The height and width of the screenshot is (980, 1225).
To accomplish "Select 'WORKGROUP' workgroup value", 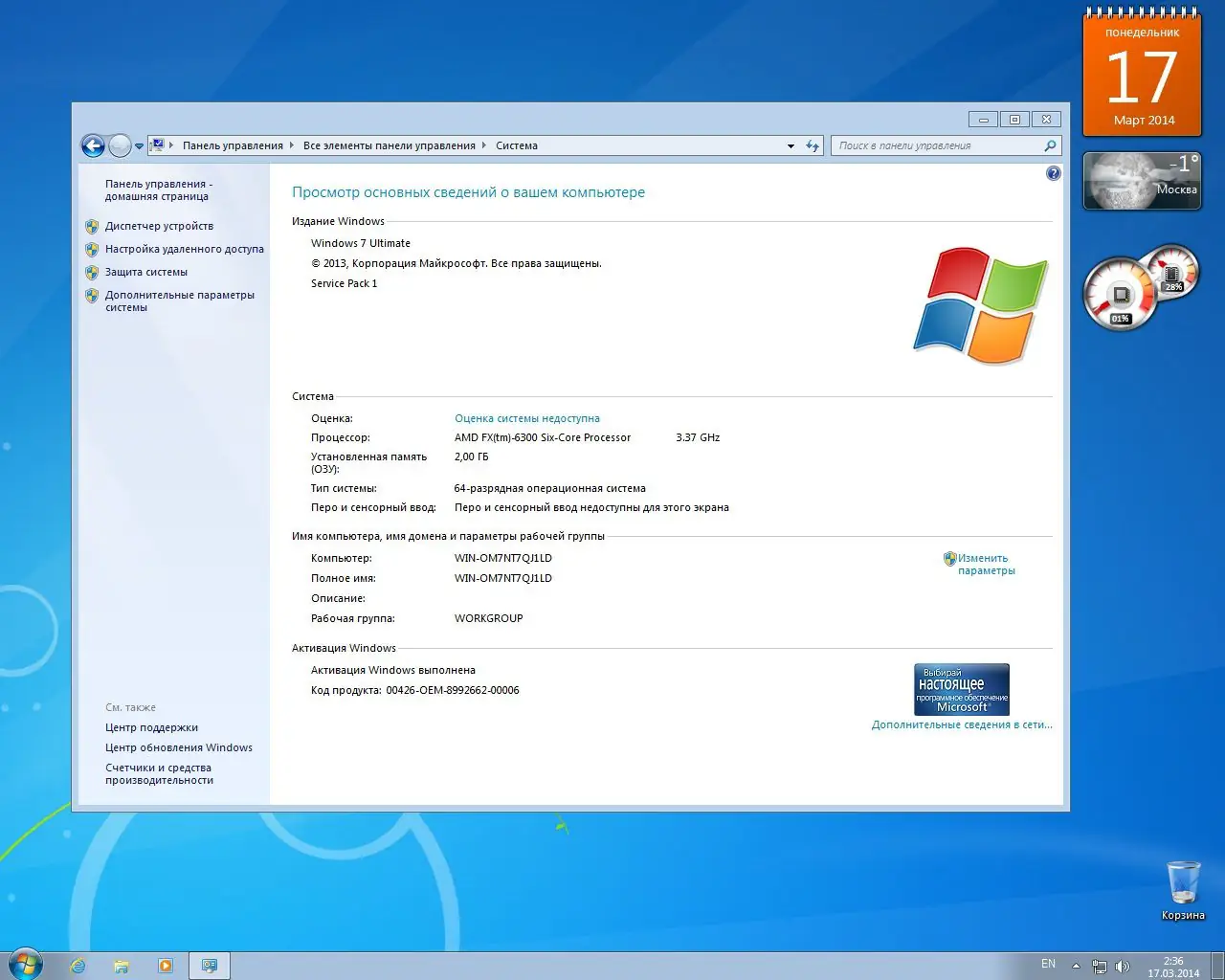I will pos(489,618).
